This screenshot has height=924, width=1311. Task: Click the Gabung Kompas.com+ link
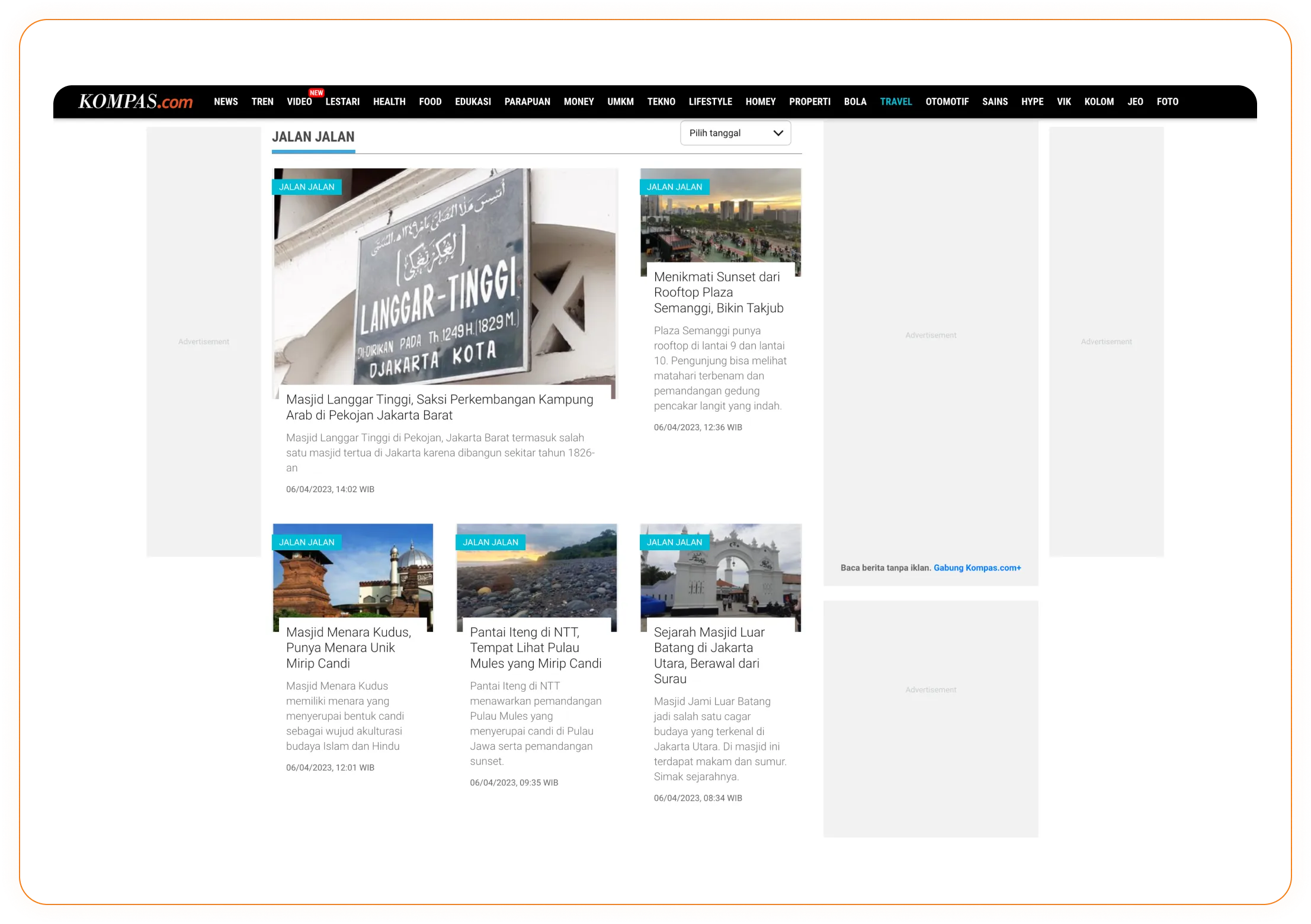pyautogui.click(x=977, y=567)
